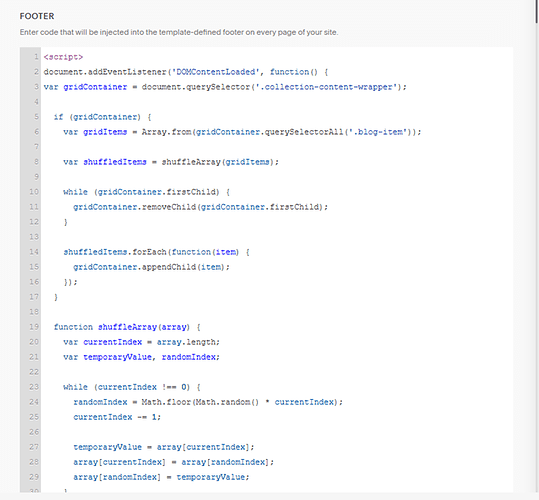Place cursor on the <script> tag line

click(63, 57)
